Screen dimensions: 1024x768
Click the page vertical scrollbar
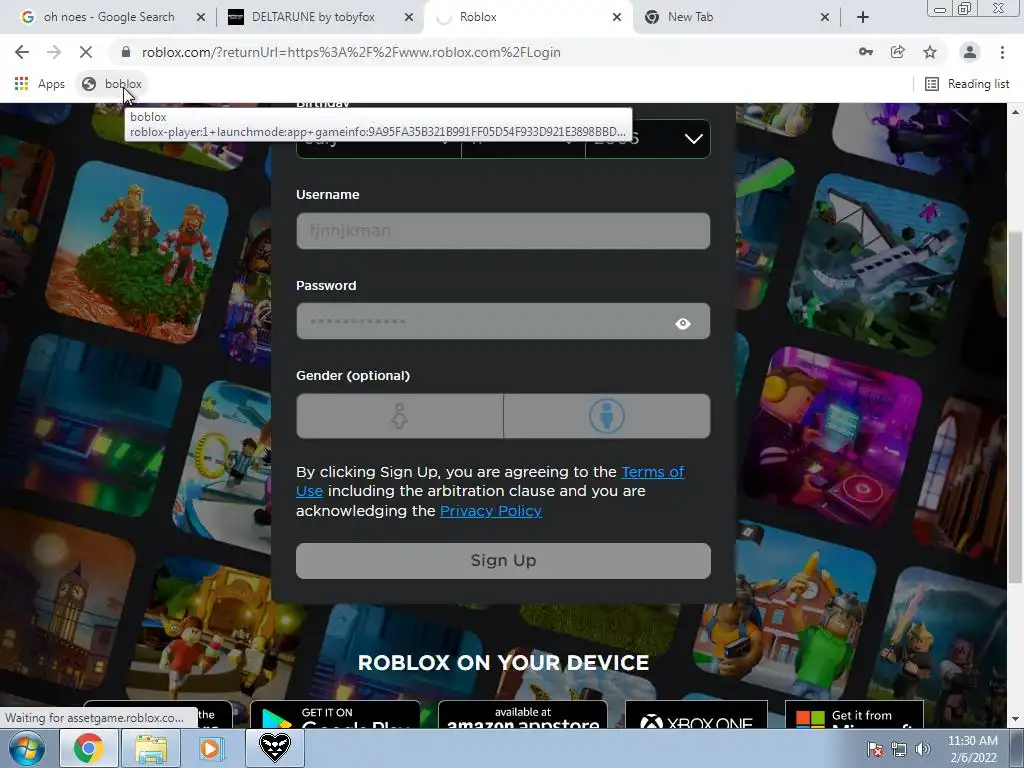click(x=1015, y=406)
